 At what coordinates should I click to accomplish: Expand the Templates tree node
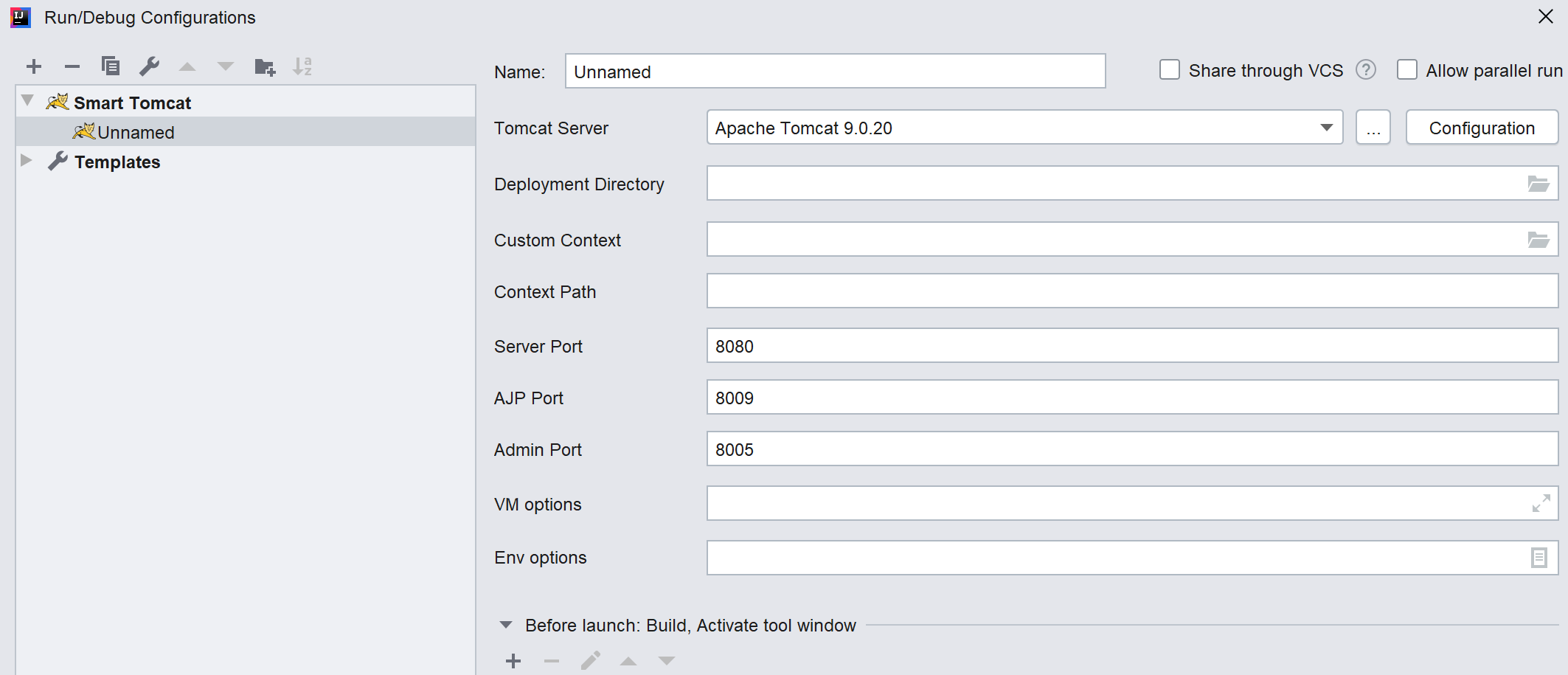coord(27,160)
